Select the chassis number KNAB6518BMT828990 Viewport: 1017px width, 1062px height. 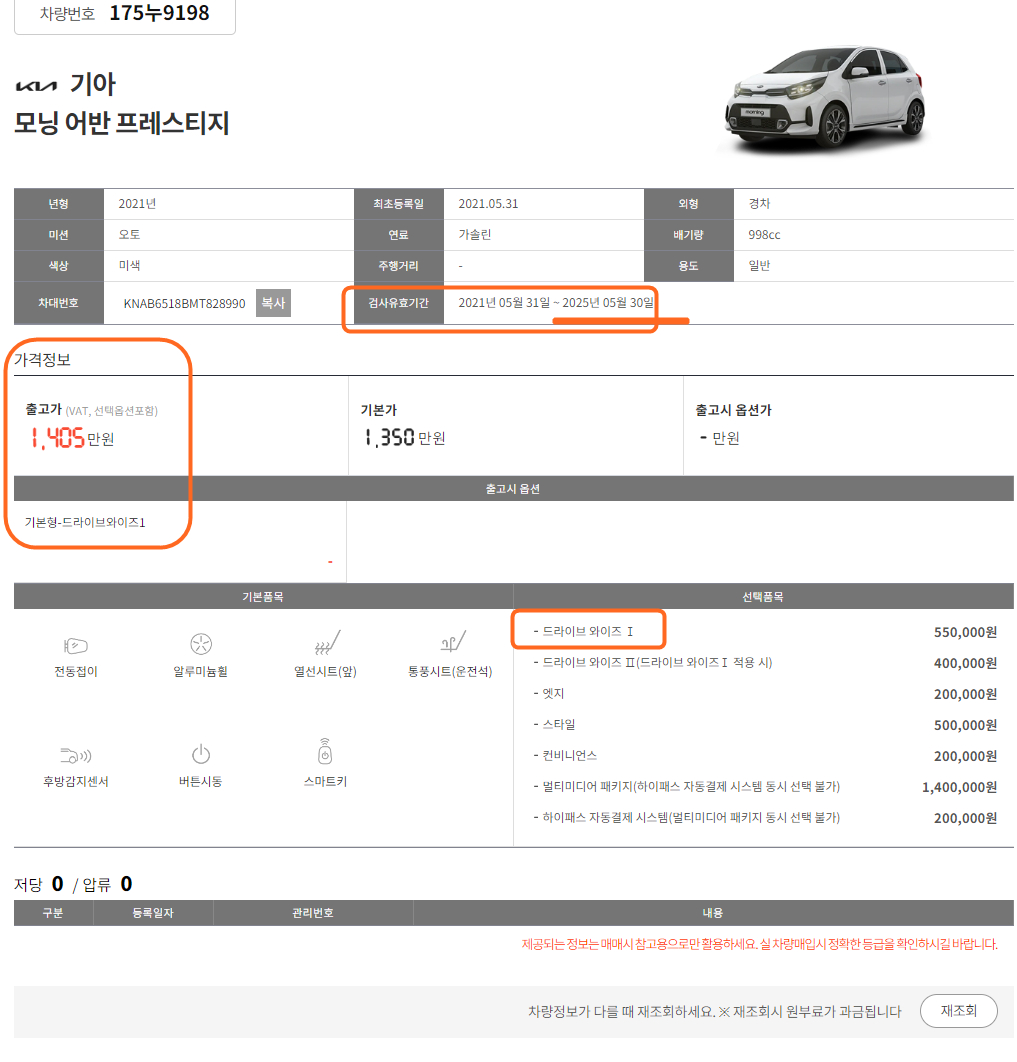184,303
